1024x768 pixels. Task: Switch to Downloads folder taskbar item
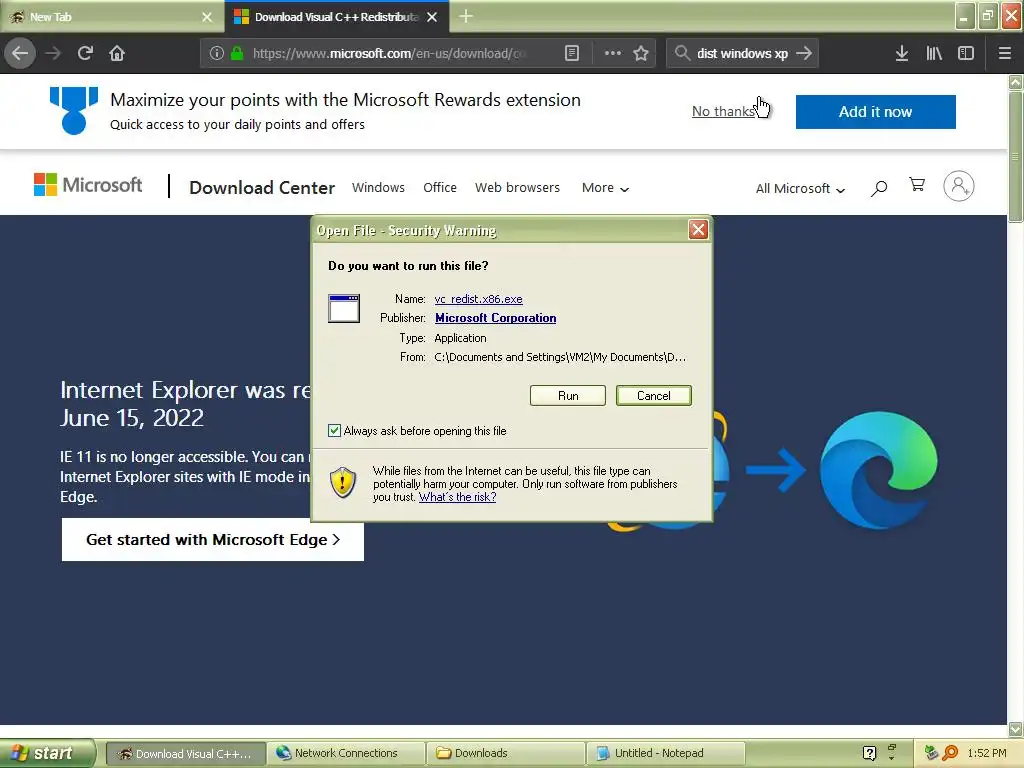tap(505, 753)
